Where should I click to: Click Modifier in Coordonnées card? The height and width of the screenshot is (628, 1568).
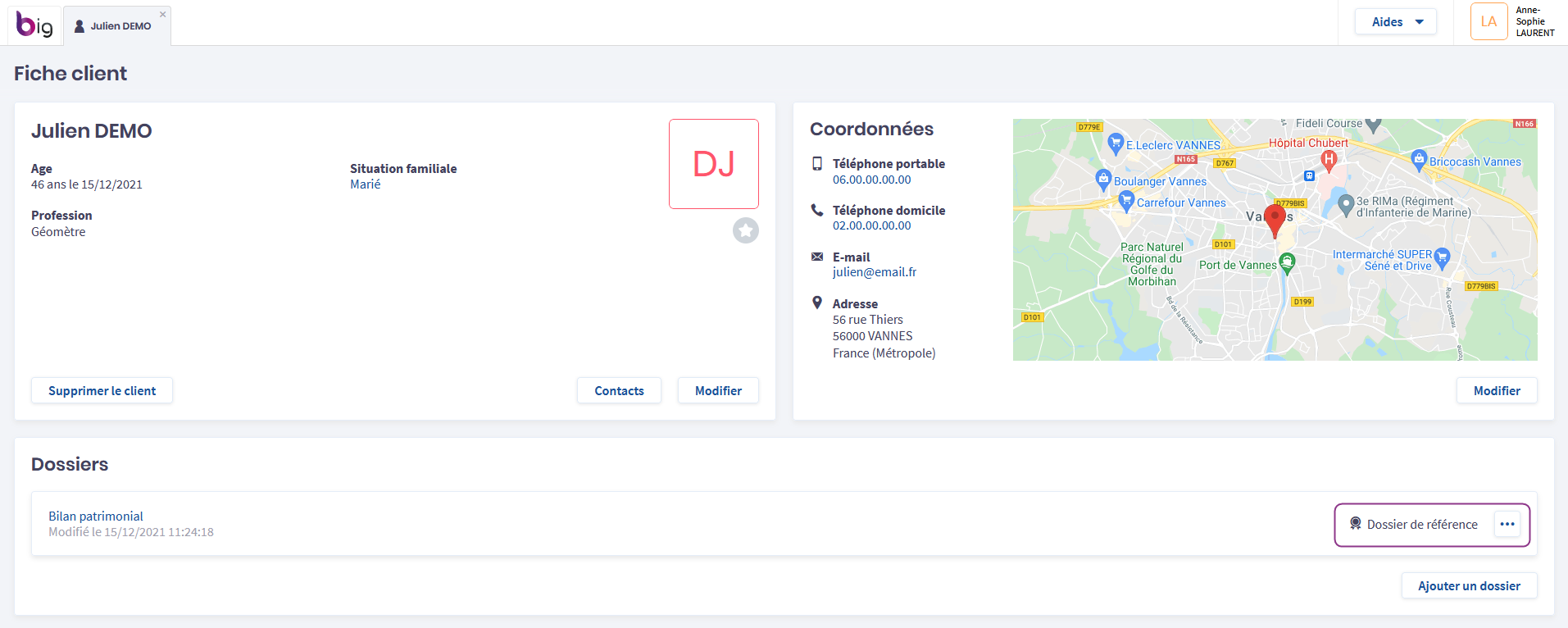1497,391
